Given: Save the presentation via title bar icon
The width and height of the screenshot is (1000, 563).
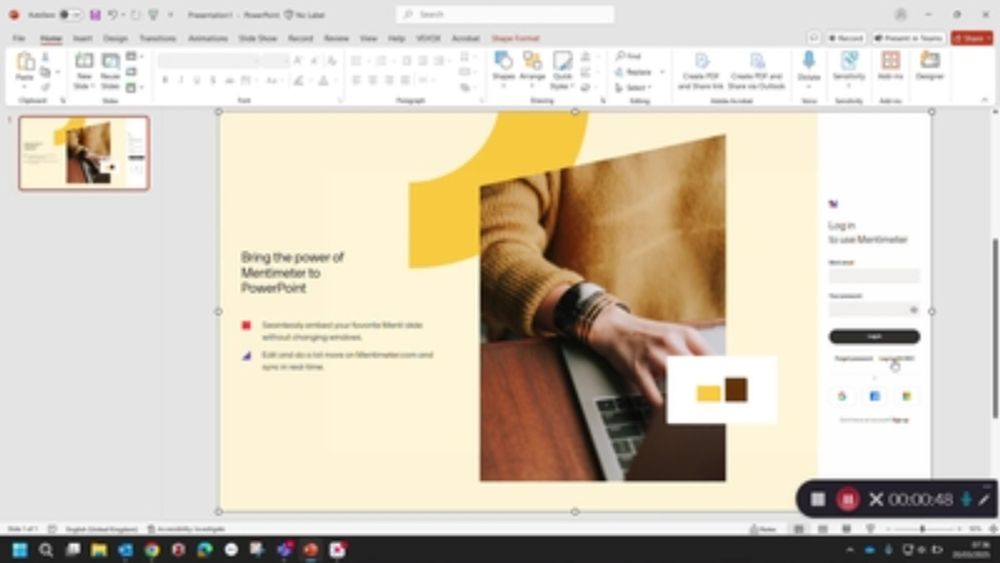Looking at the screenshot, I should [x=95, y=15].
